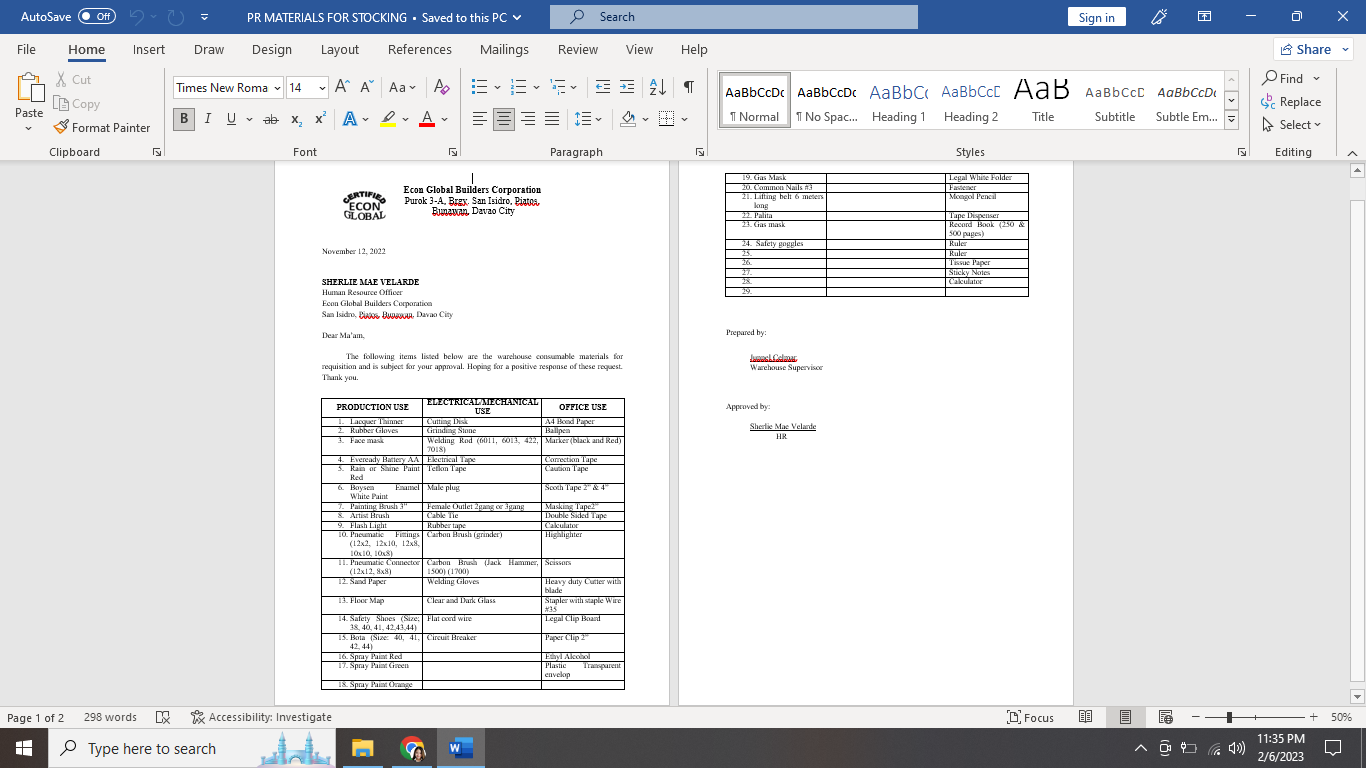Align text to the right
Image resolution: width=1366 pixels, height=768 pixels.
[x=528, y=119]
